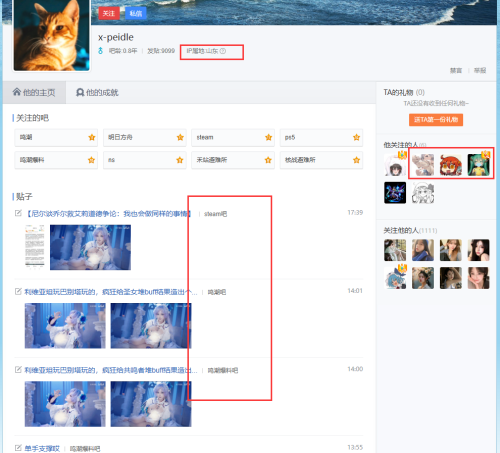Open the post timestamped 17:39 in steam吧
The image size is (500, 453).
coord(109,214)
